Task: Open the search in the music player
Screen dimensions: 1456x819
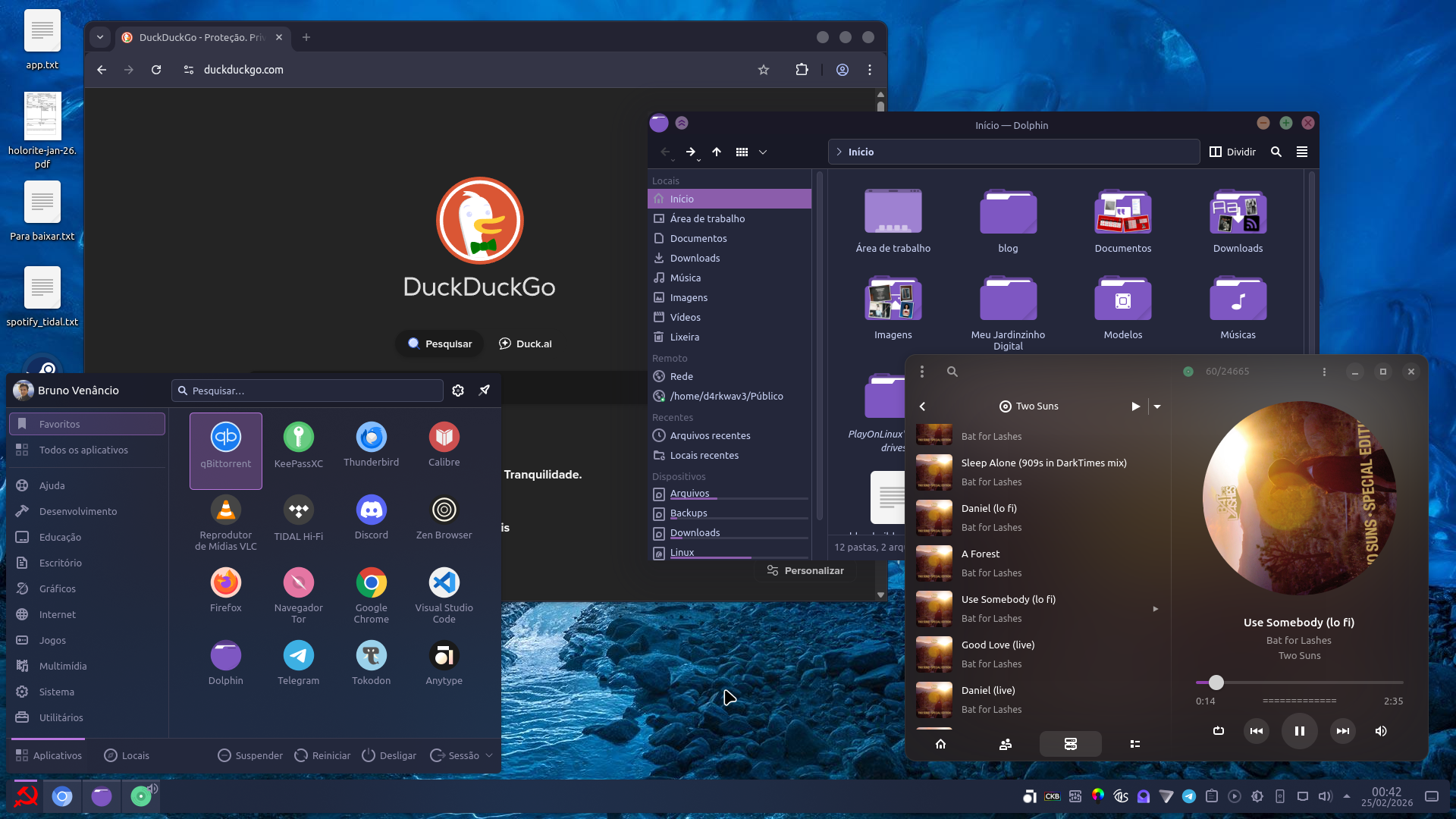Action: point(952,372)
